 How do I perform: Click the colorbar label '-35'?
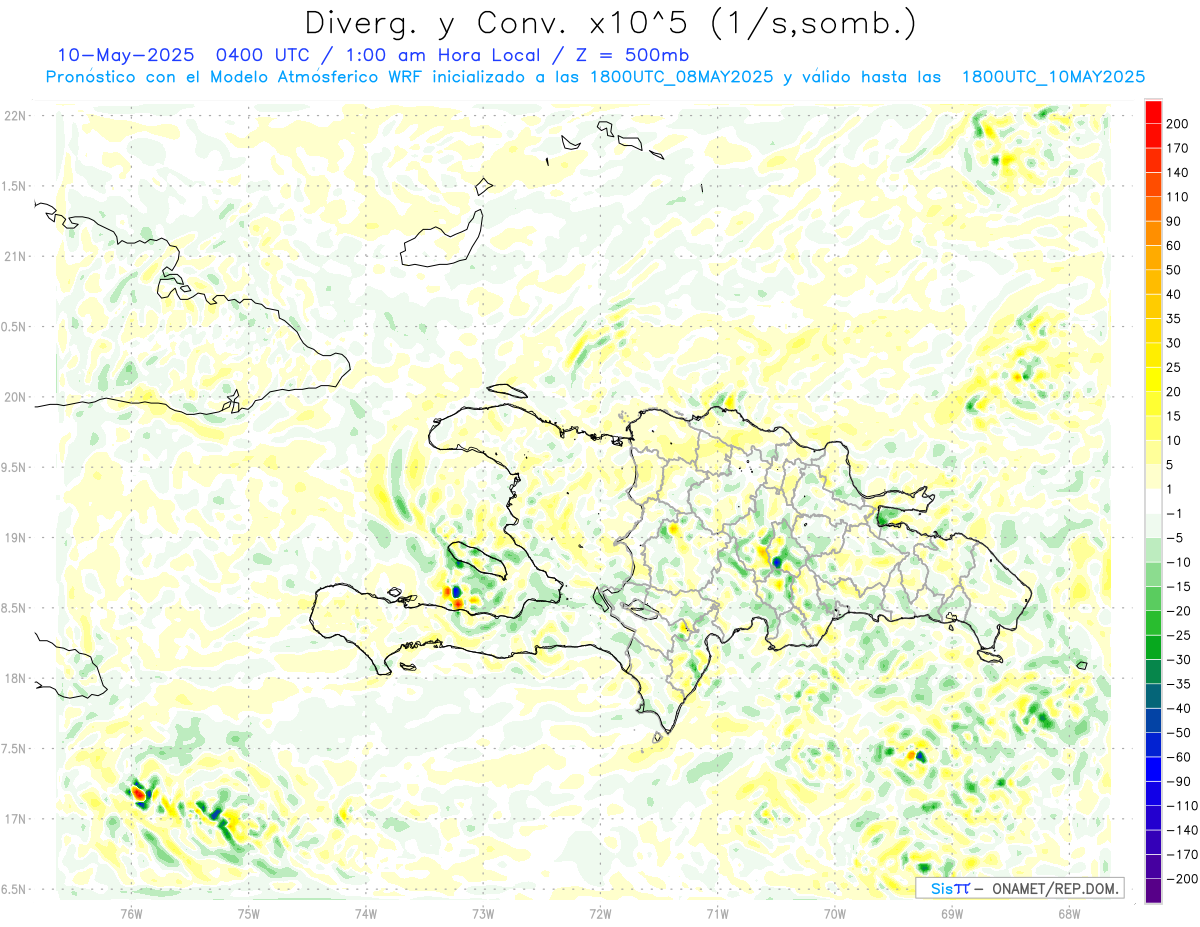click(1178, 684)
